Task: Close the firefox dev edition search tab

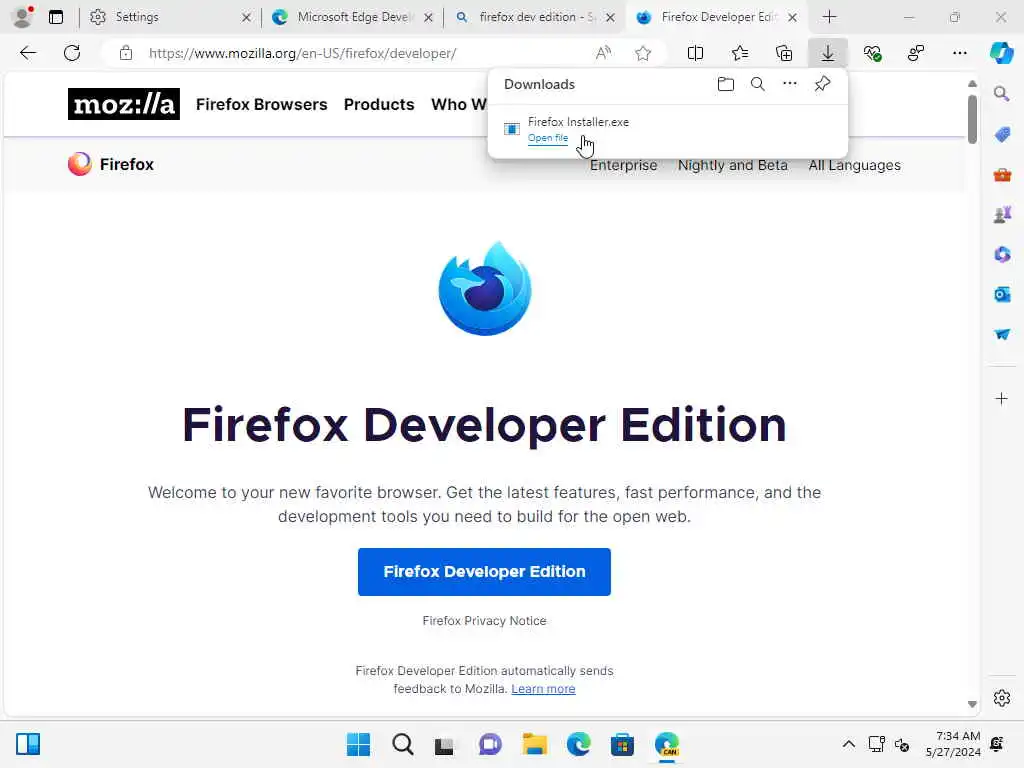Action: coord(610,18)
